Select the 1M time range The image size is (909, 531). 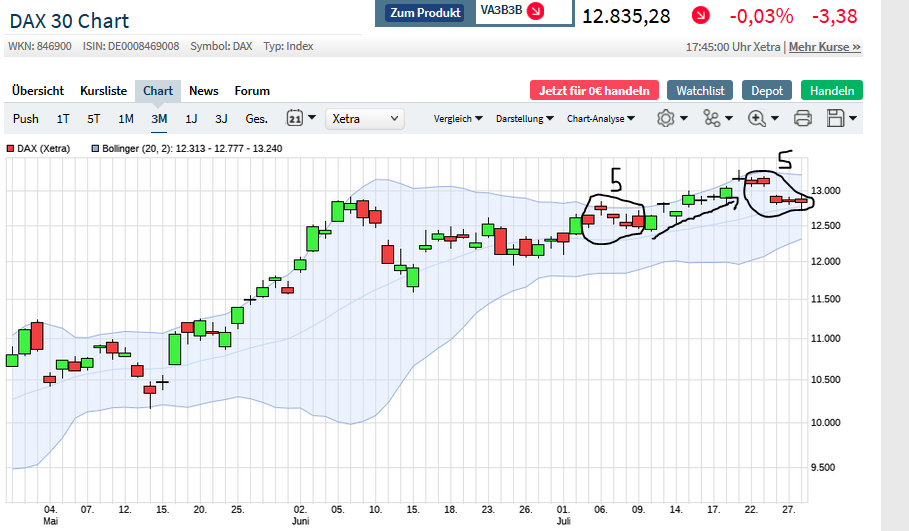(x=126, y=119)
